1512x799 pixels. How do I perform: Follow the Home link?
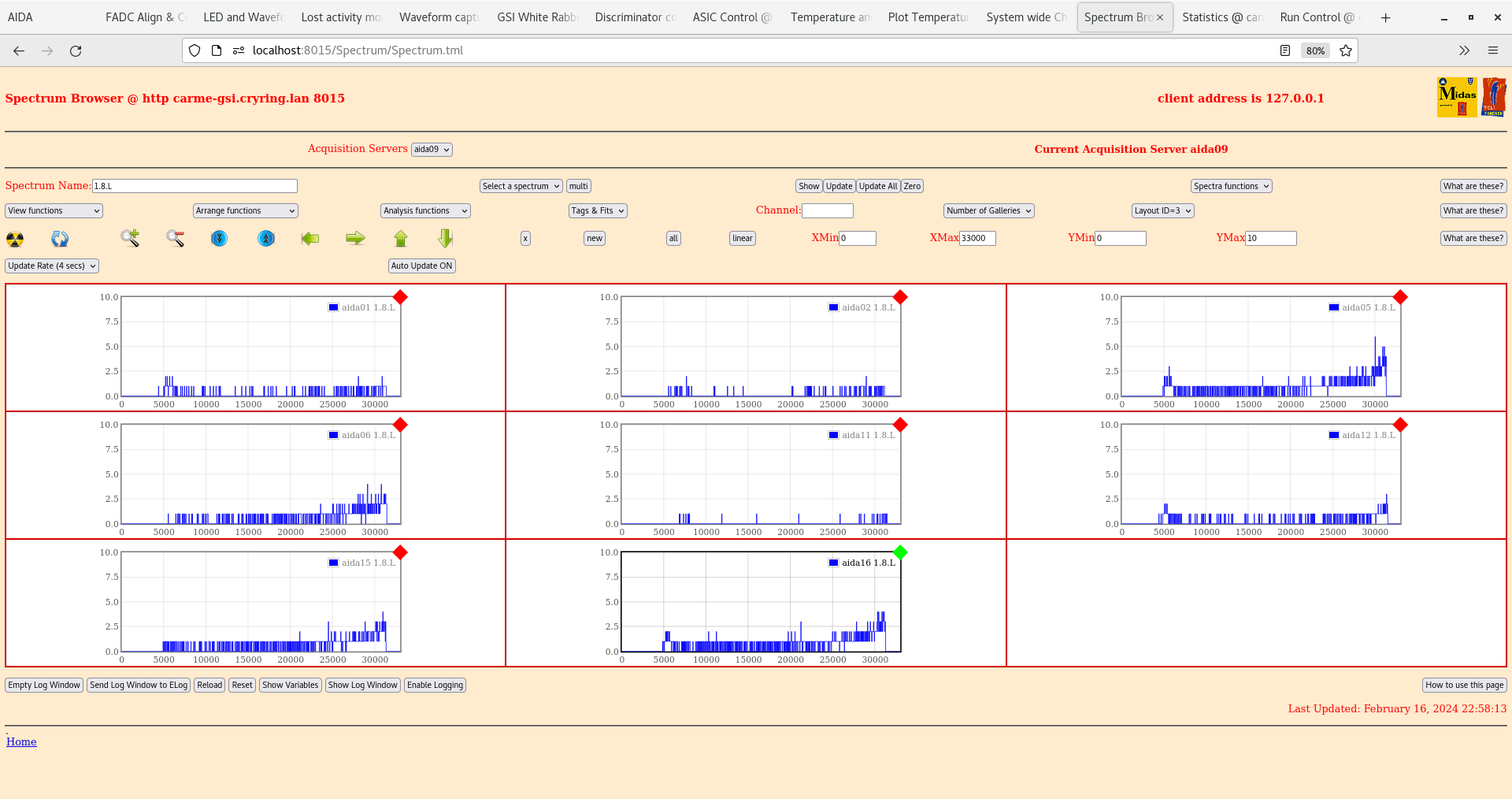pos(21,741)
